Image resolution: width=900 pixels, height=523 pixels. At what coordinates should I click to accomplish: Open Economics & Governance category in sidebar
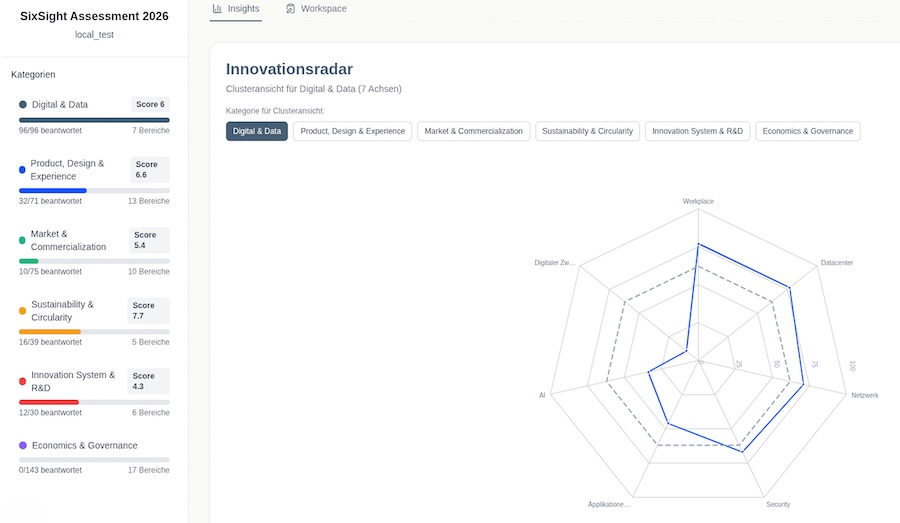click(84, 445)
